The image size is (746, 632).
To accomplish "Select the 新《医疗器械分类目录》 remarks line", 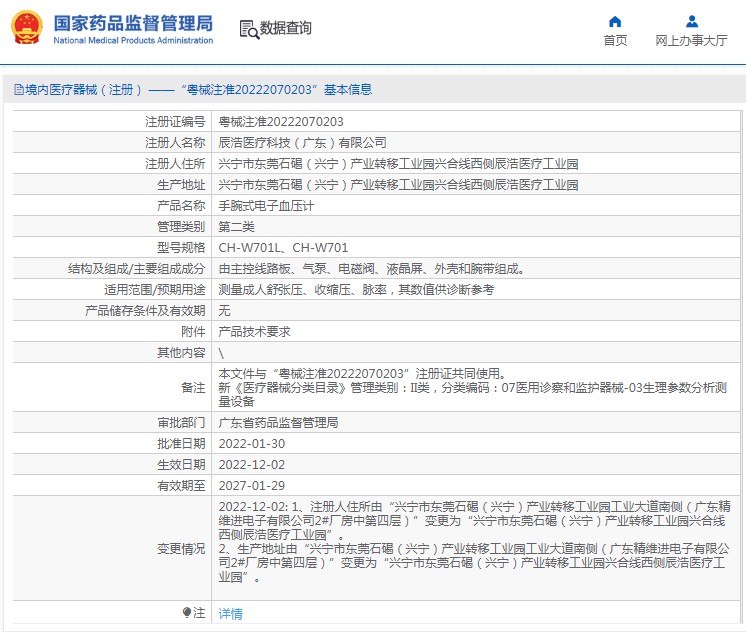I will (472, 395).
